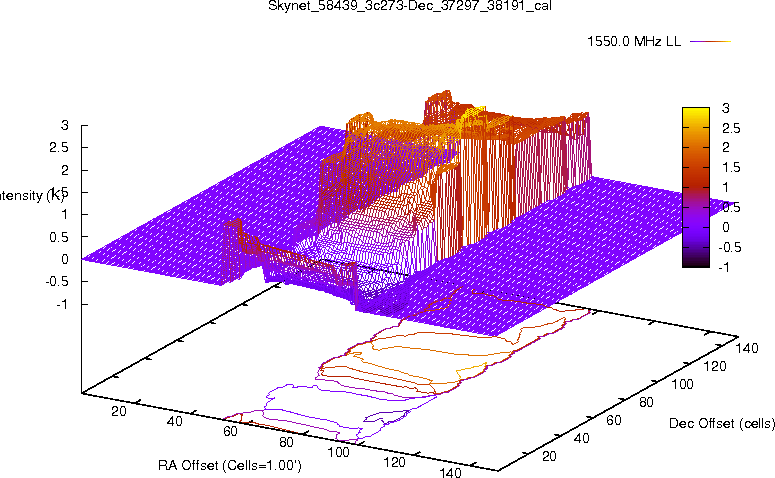Select the color bar label '2.5'
The image size is (775, 478).
coord(731,129)
